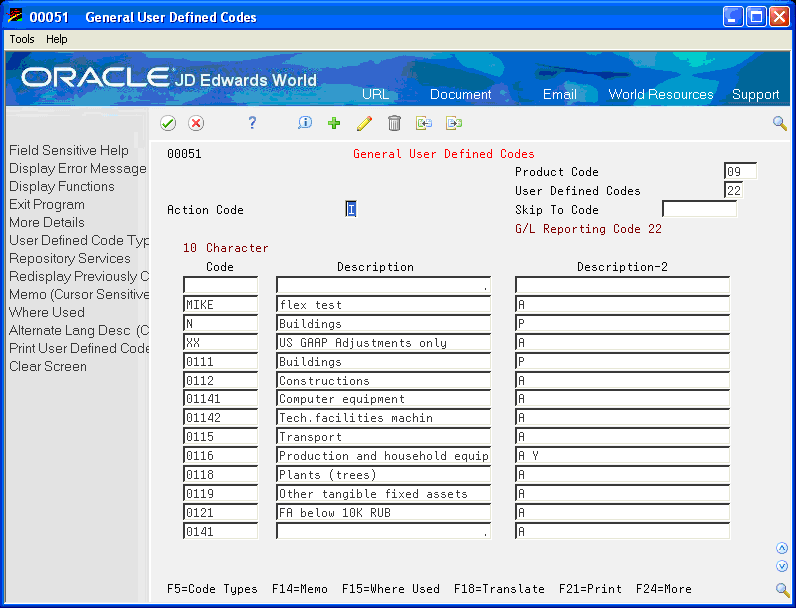Screen dimensions: 796x608
Task: Click description 'Other tangible fixed assets'
Action: (x=383, y=493)
